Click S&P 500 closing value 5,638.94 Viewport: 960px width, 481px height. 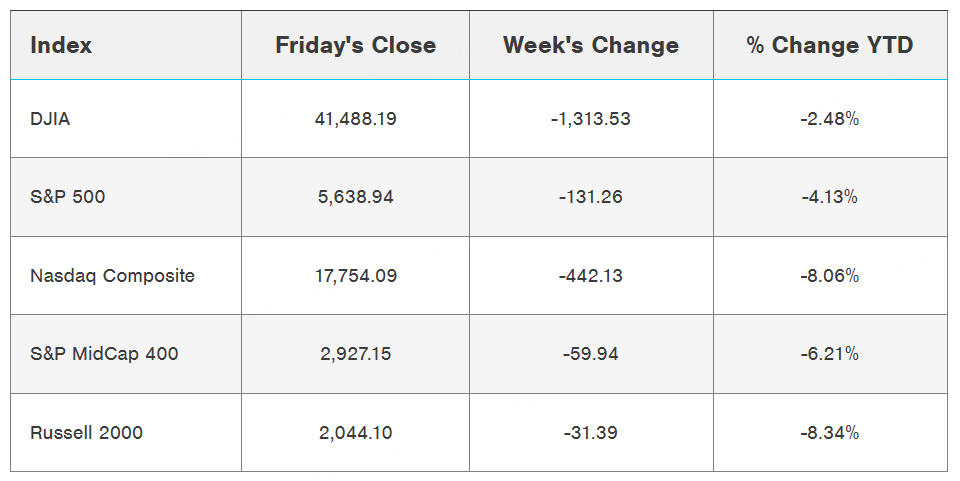click(x=355, y=197)
